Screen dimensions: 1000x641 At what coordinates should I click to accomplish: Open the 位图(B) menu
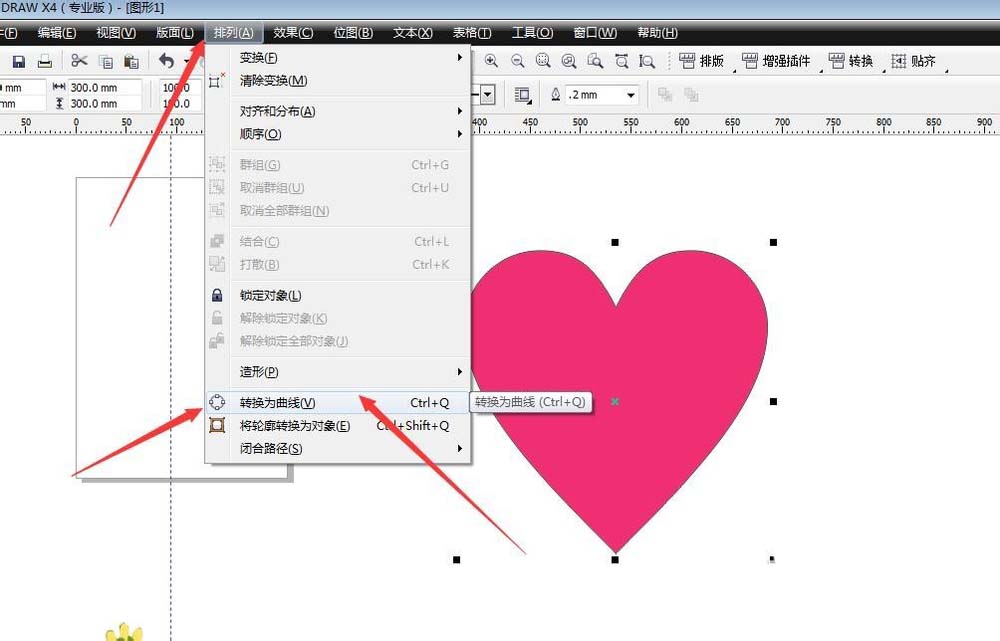tap(353, 33)
